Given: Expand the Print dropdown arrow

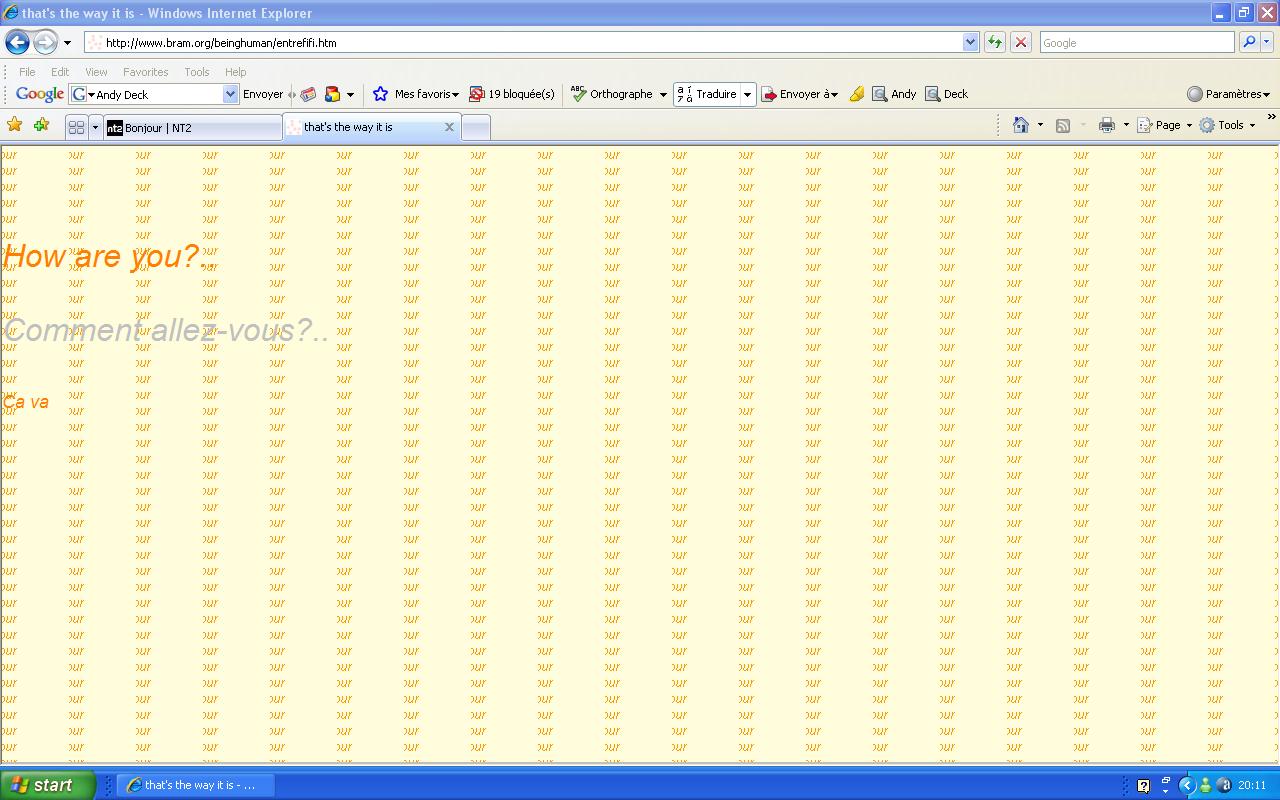Looking at the screenshot, I should pyautogui.click(x=1126, y=125).
